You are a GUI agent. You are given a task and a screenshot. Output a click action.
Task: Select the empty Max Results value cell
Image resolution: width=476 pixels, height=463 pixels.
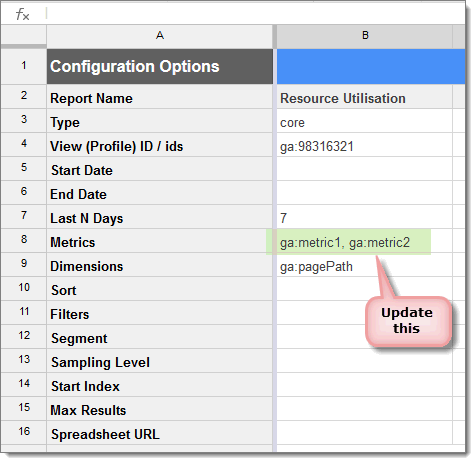[365, 411]
